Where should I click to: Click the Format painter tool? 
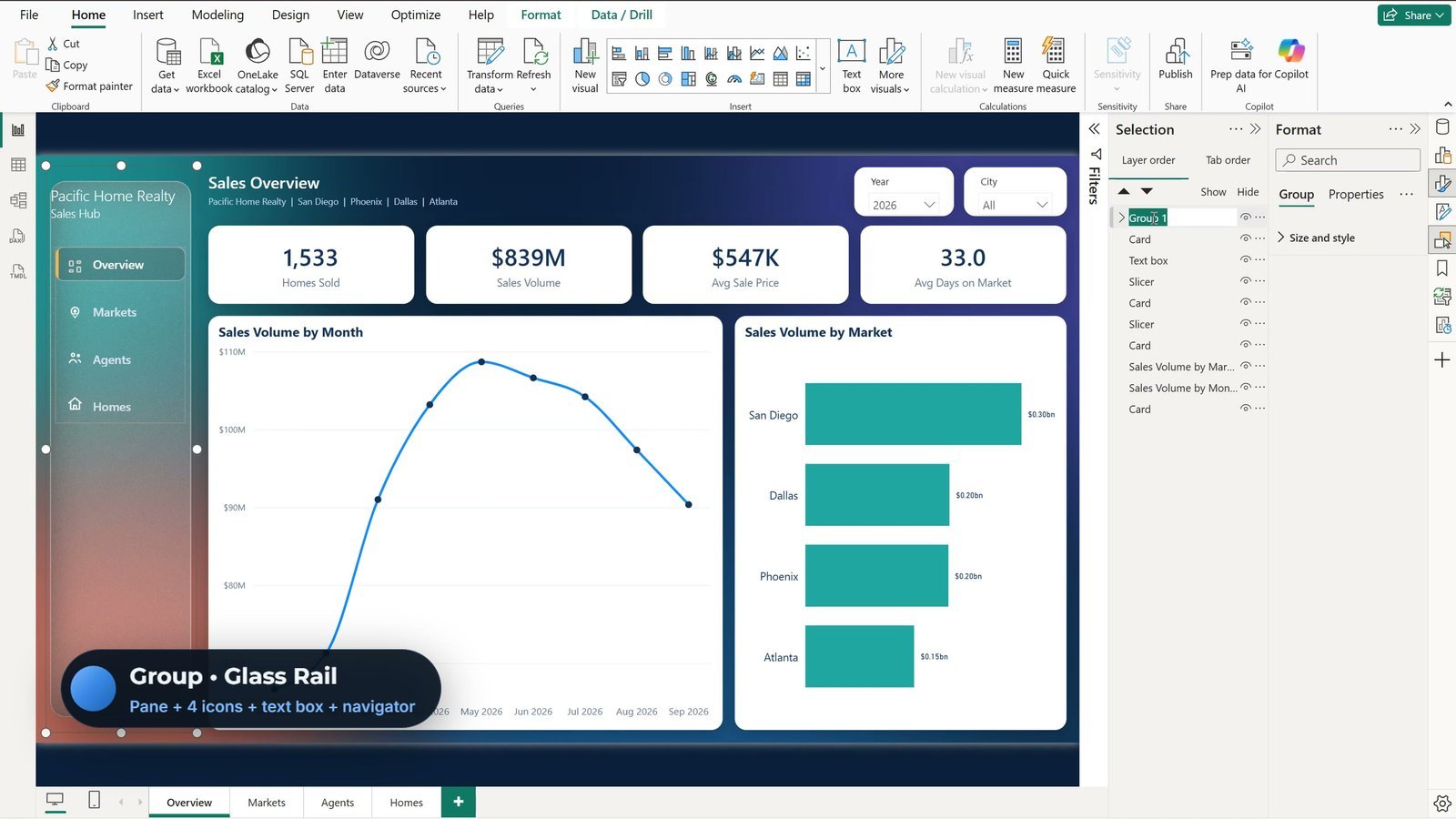89,86
